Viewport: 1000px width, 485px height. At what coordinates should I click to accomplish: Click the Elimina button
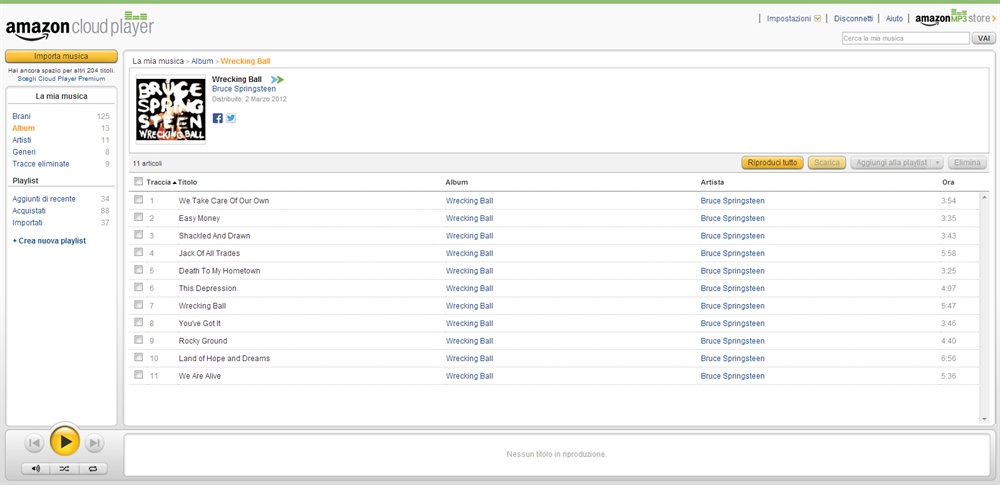tap(967, 163)
